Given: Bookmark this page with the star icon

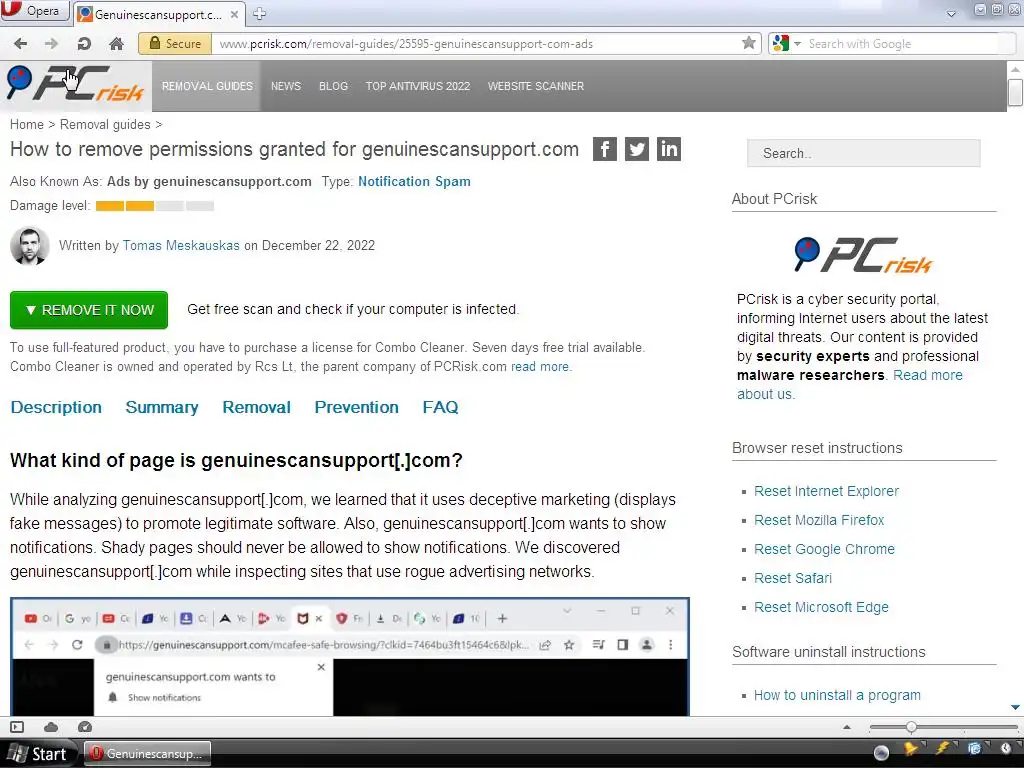Looking at the screenshot, I should pos(749,43).
